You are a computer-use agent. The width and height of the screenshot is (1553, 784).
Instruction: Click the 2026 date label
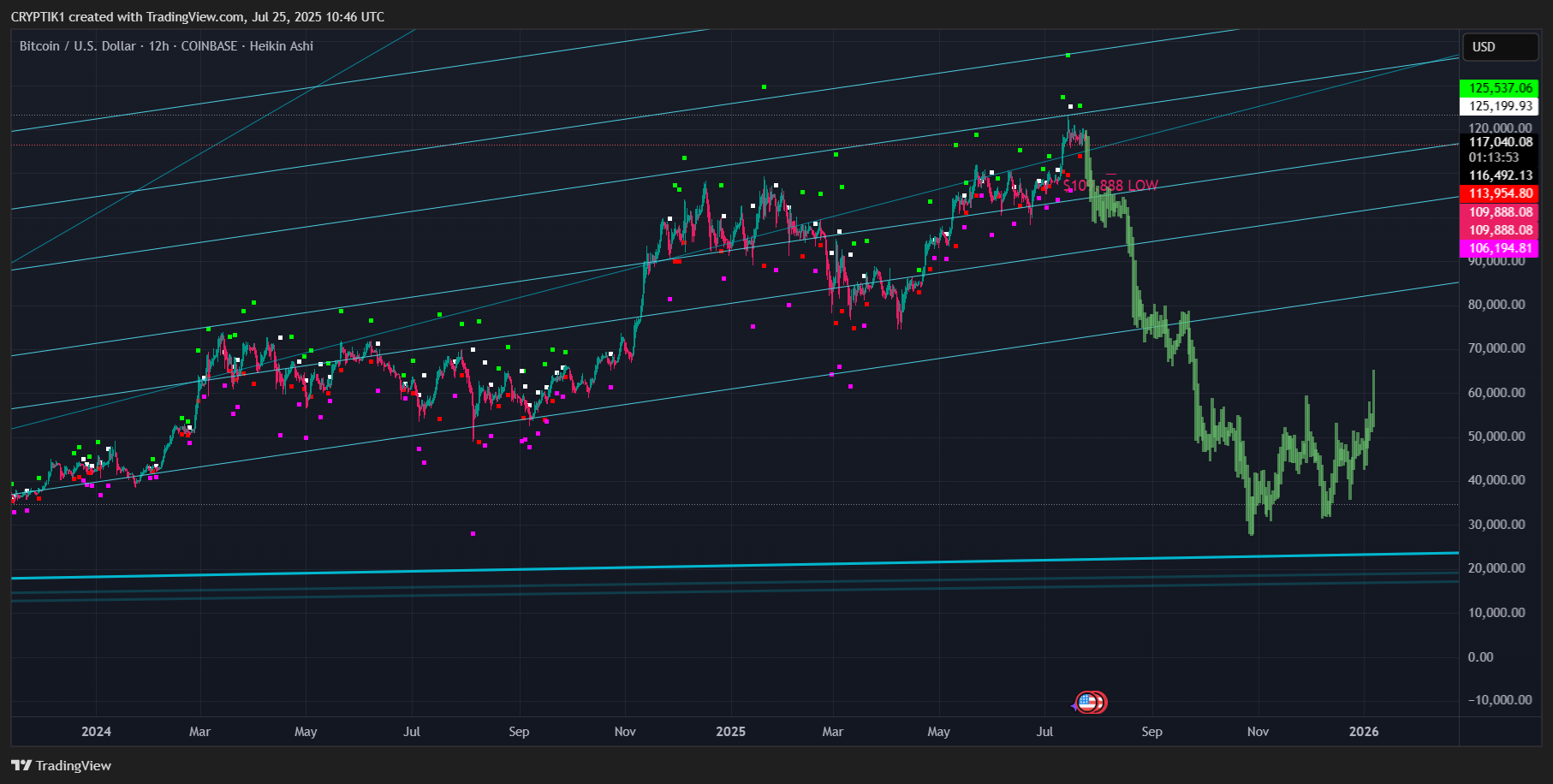coord(1364,731)
